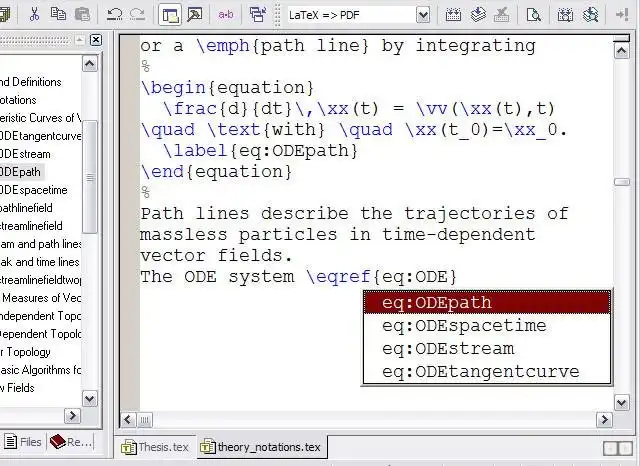
Task: Click the editor scroll down arrow
Action: pyautogui.click(x=622, y=403)
